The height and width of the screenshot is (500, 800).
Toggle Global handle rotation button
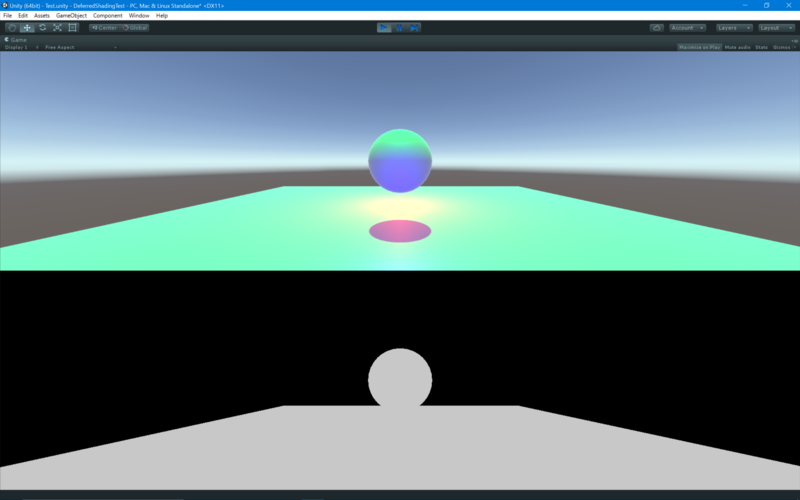[x=135, y=28]
